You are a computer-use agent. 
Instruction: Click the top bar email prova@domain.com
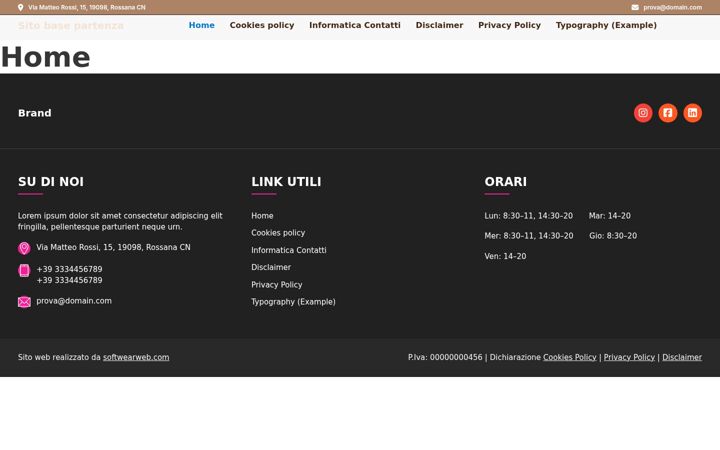pyautogui.click(x=672, y=7)
